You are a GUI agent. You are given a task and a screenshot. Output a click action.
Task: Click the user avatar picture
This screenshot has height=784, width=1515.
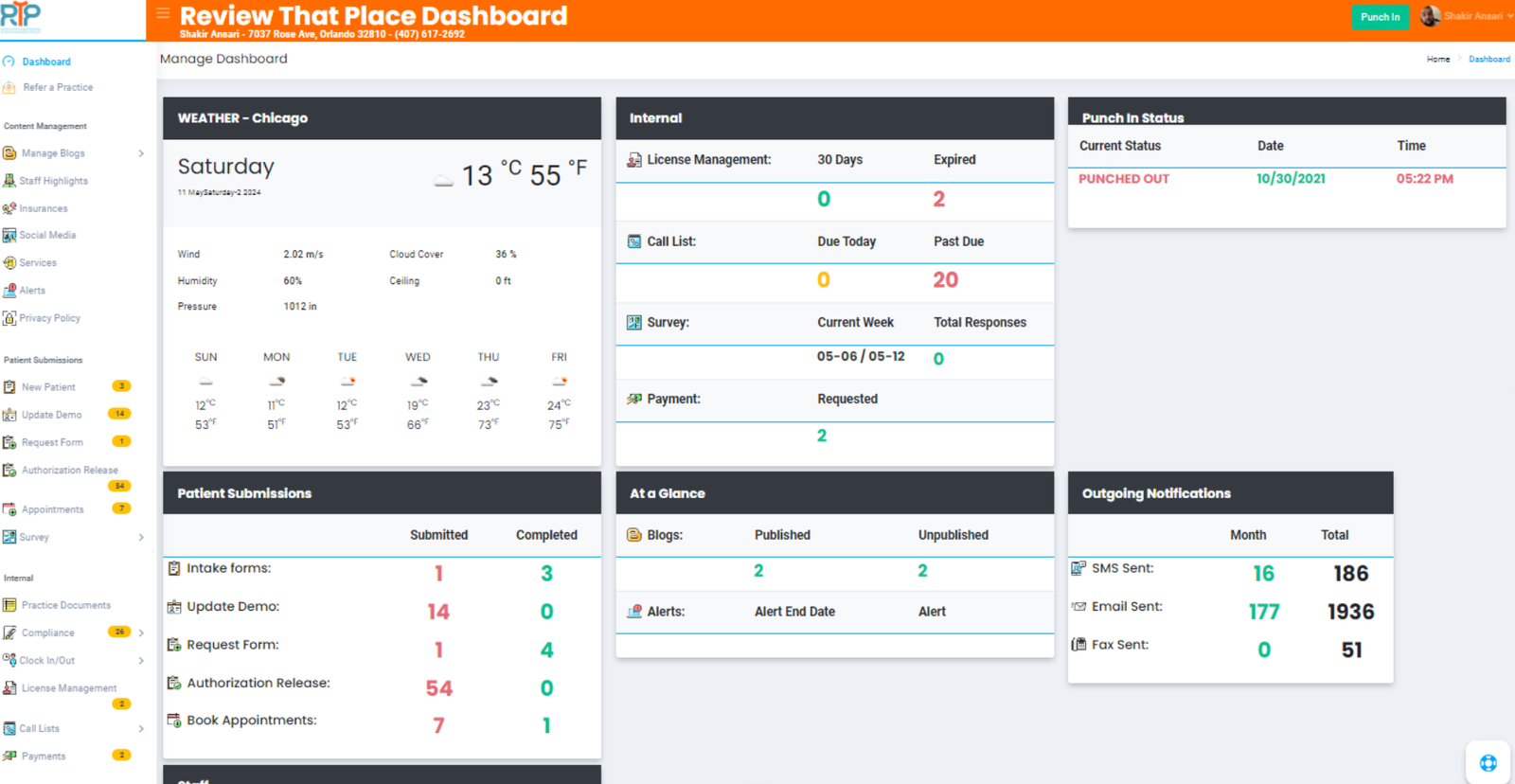tap(1430, 16)
